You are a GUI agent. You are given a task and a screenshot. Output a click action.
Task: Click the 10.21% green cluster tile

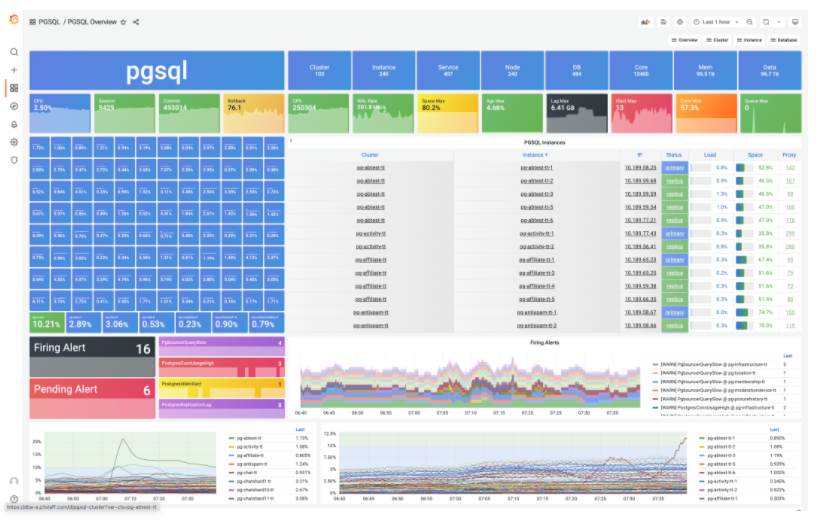coord(47,322)
